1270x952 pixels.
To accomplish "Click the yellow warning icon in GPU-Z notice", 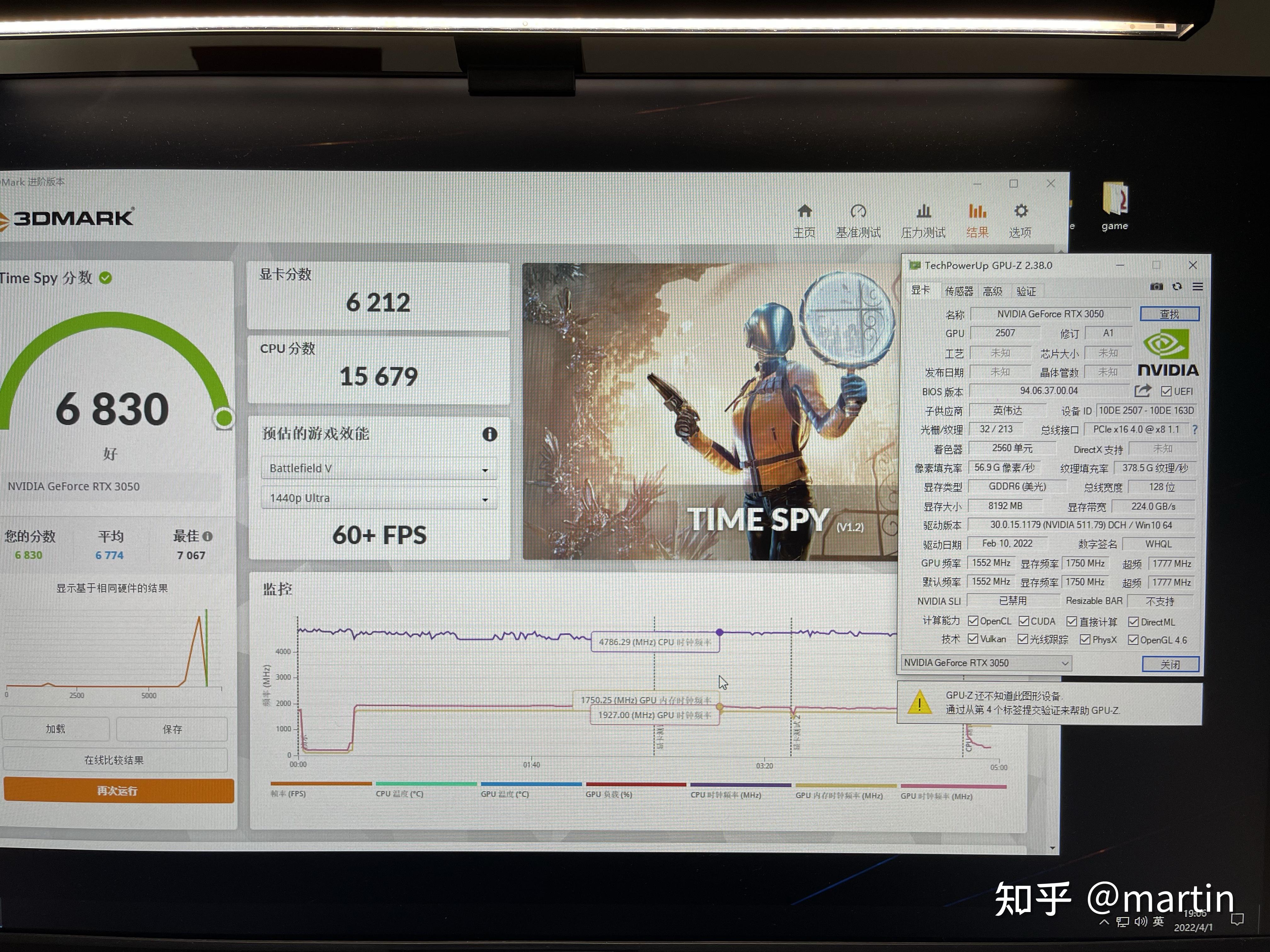I will pos(919,702).
